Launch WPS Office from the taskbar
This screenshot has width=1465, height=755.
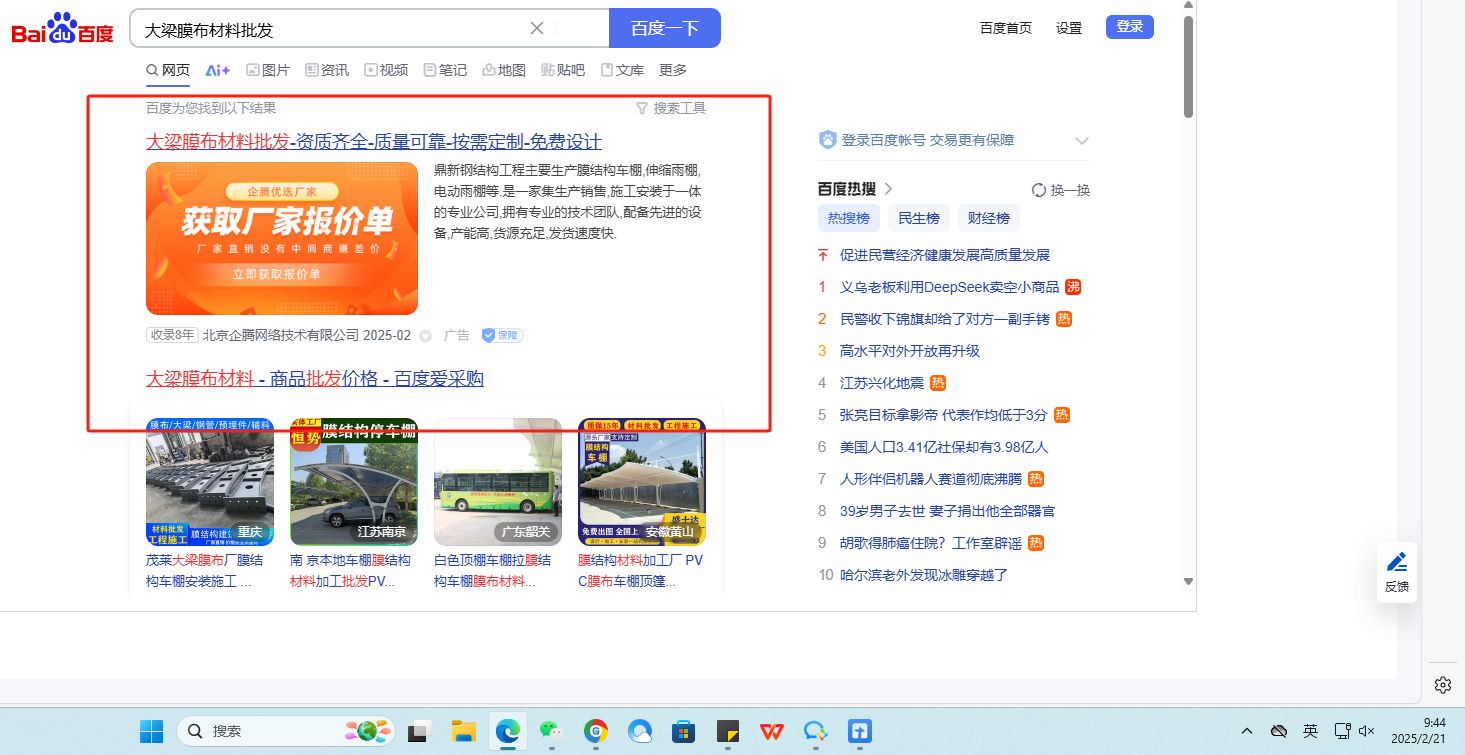[771, 731]
